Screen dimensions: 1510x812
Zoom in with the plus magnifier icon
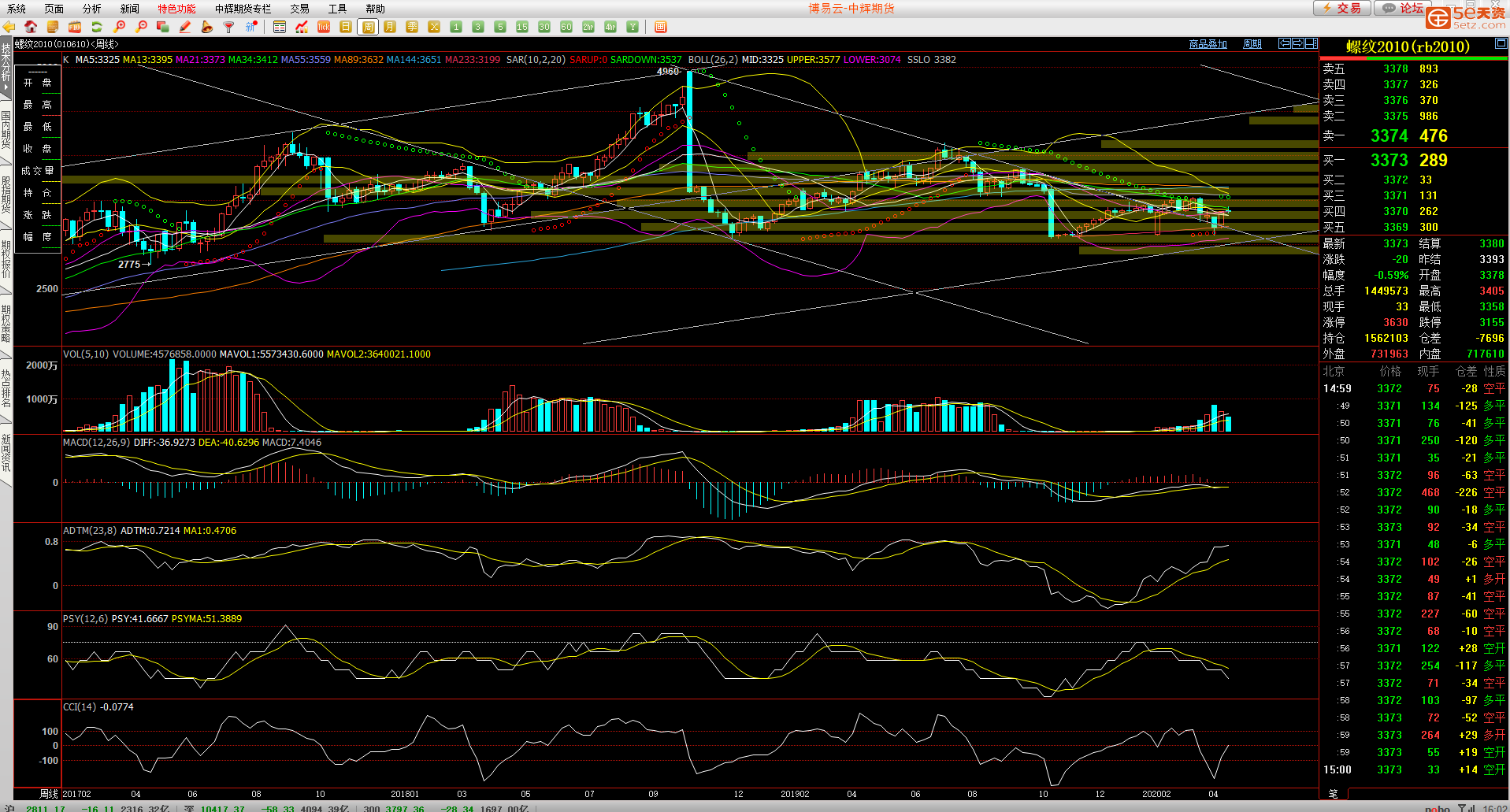click(120, 27)
